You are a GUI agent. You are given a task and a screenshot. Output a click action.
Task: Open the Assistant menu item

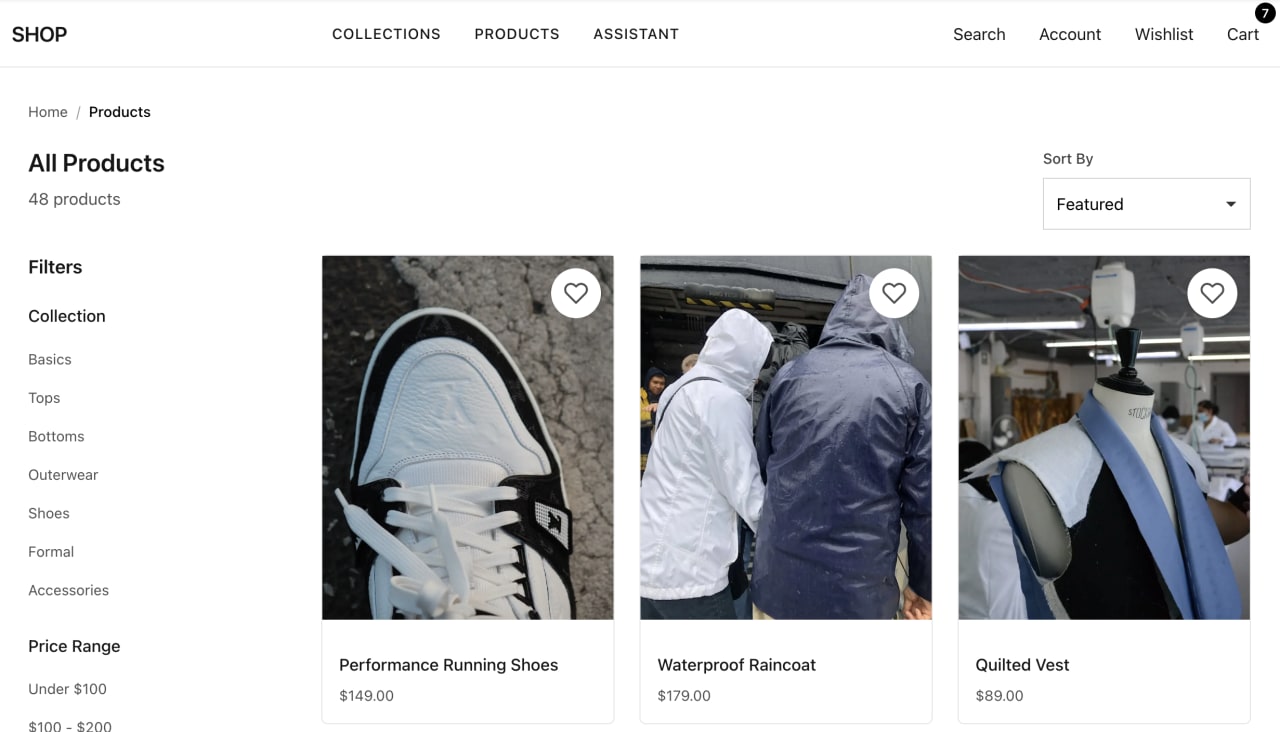tap(636, 34)
